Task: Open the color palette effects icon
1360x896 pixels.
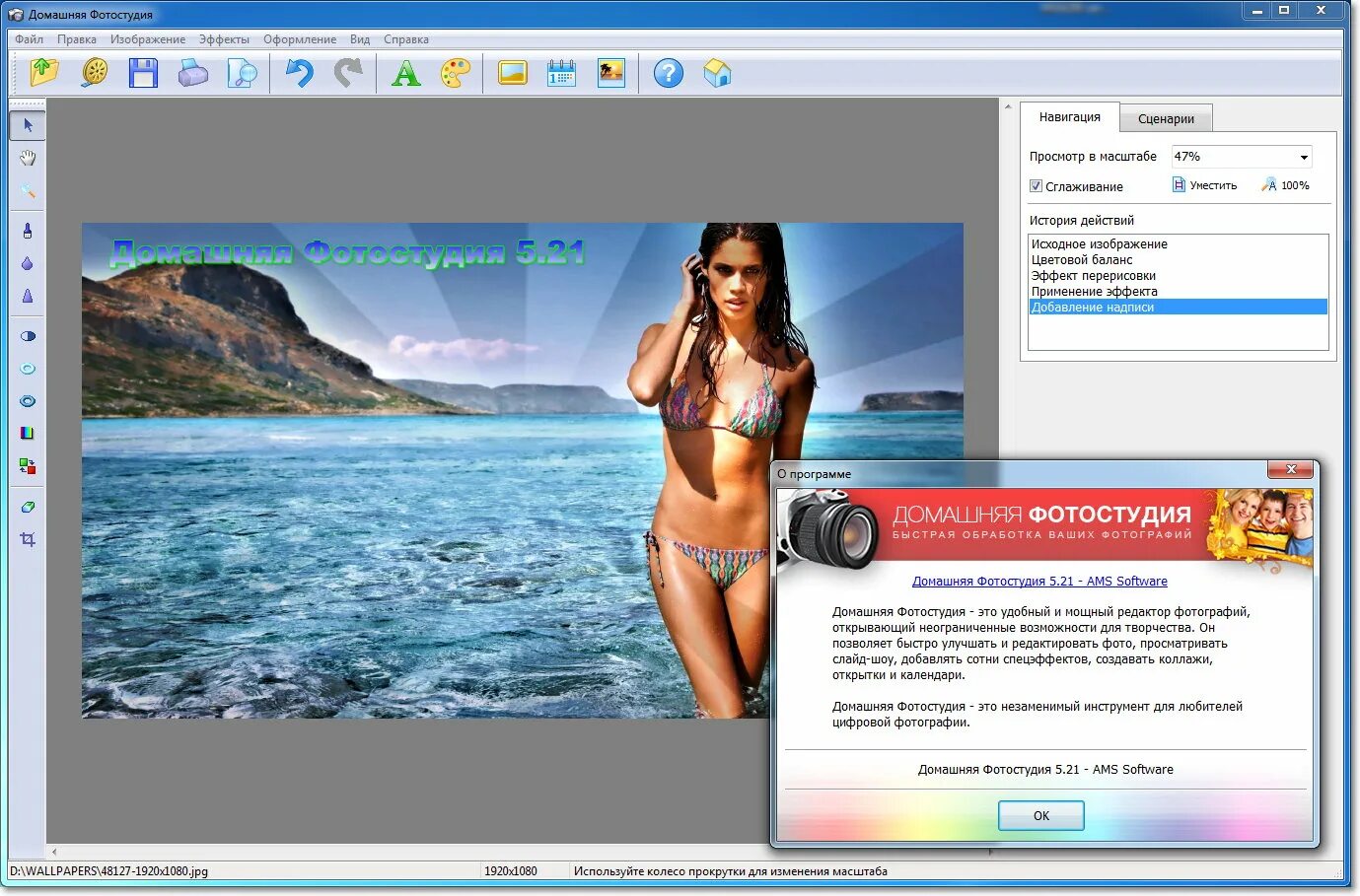Action: click(455, 72)
